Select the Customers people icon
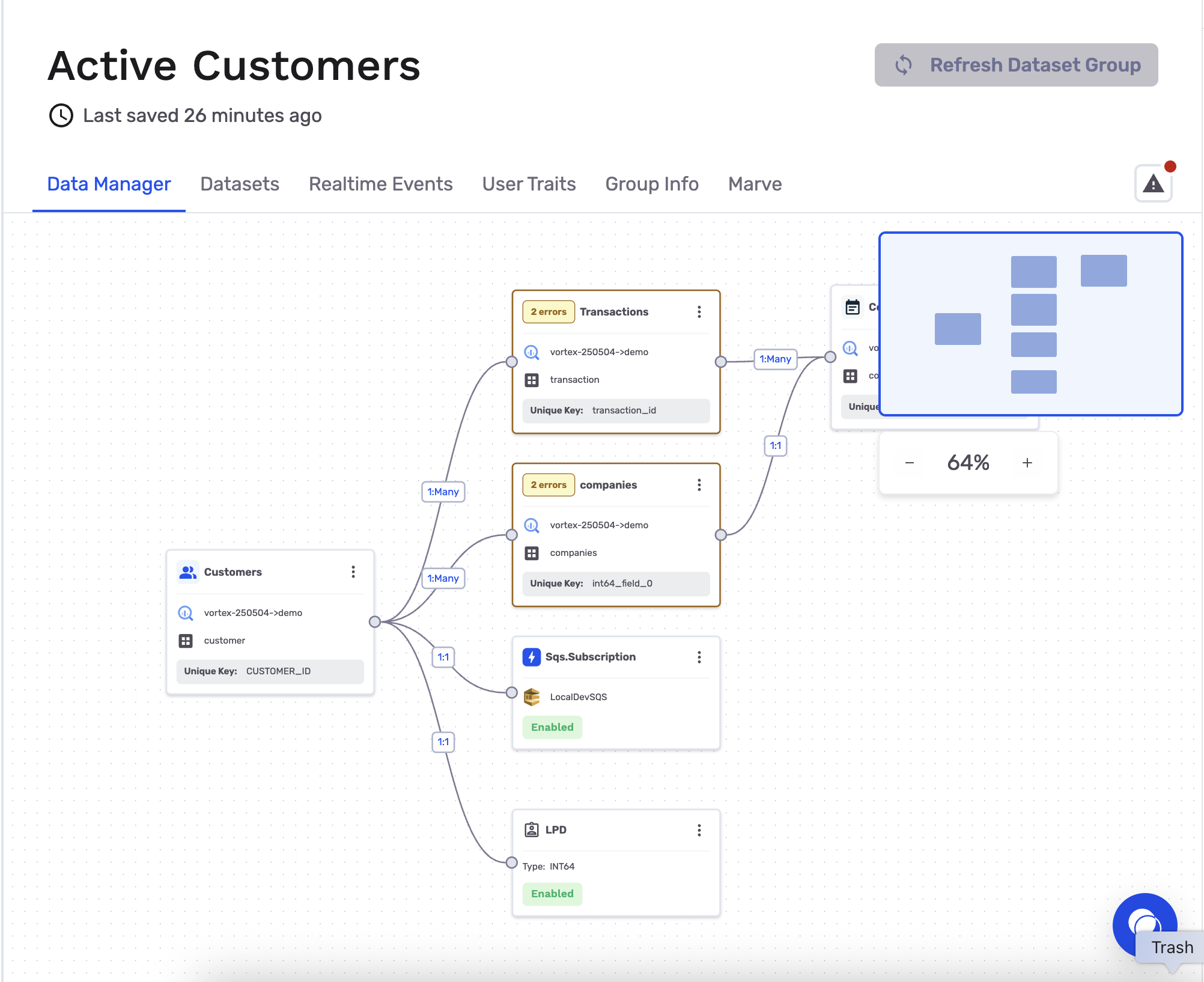Screen dimensions: 1204x982 187,572
